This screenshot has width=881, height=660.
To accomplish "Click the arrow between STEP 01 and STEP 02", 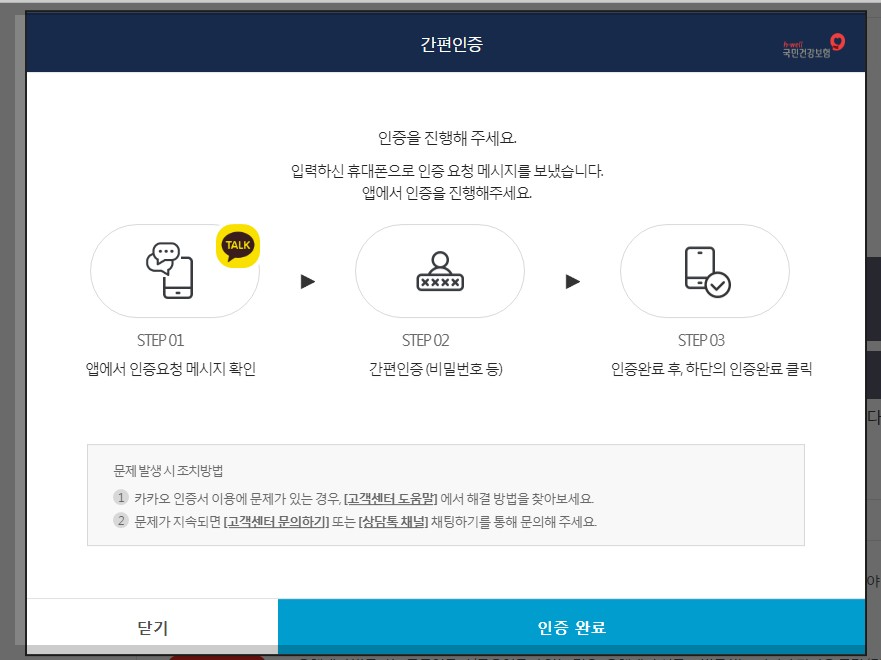I will pos(307,281).
